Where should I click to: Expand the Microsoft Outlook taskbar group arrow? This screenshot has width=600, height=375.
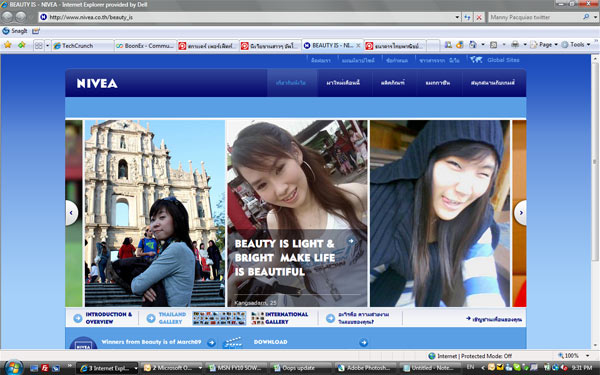200,368
